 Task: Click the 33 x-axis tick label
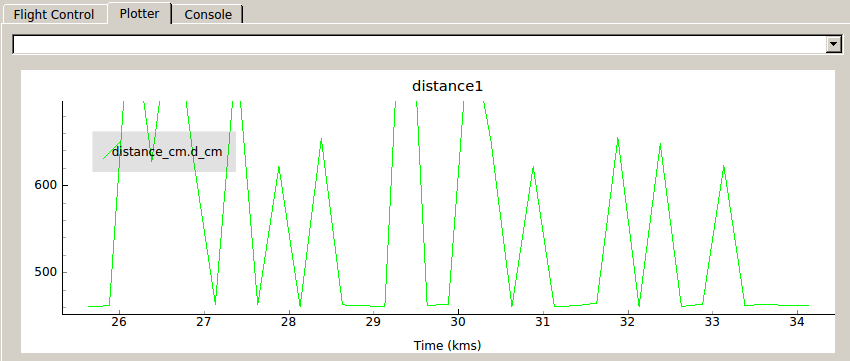[713, 322]
